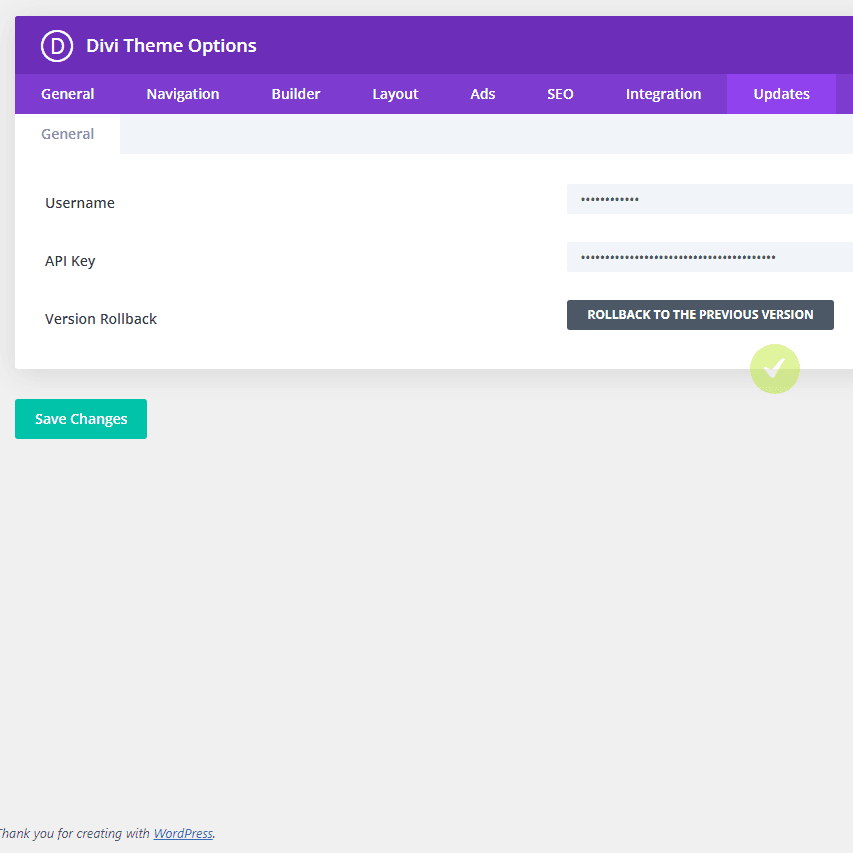Focus the Username input field

pos(710,199)
